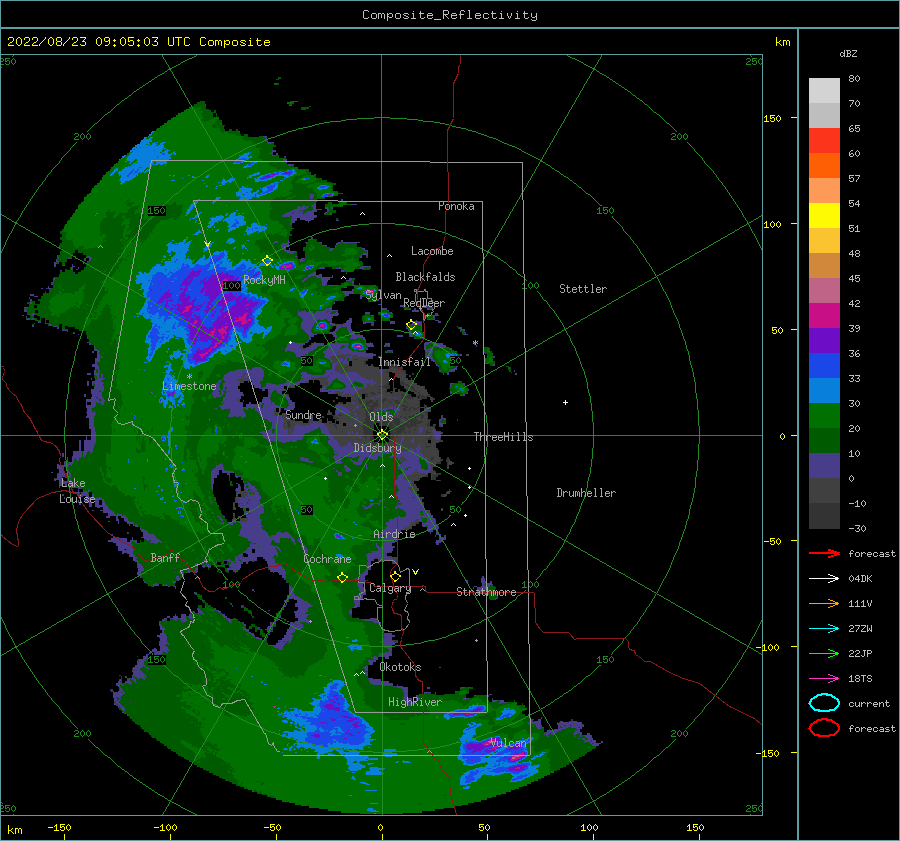Click the Ponoka label
Image resolution: width=900 pixels, height=841 pixels.
click(x=456, y=206)
